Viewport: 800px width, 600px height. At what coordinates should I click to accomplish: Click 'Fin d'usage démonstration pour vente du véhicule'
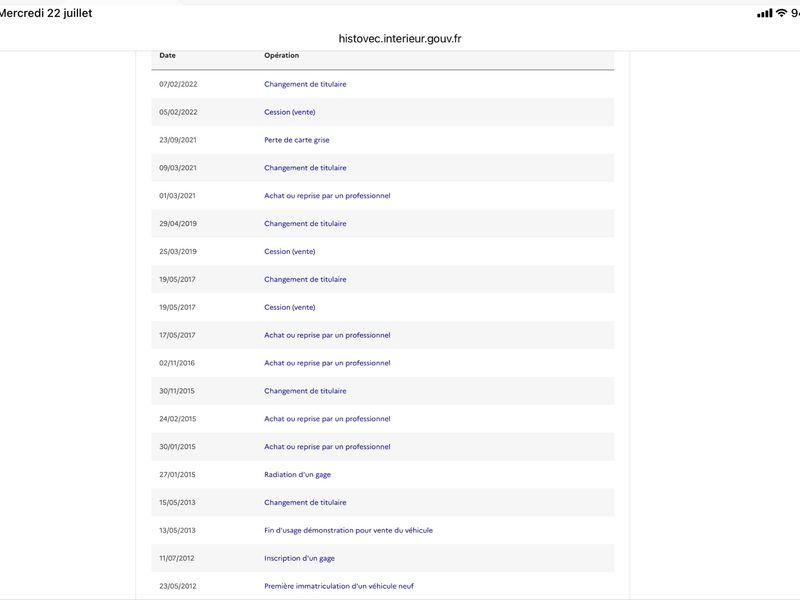[x=348, y=531]
